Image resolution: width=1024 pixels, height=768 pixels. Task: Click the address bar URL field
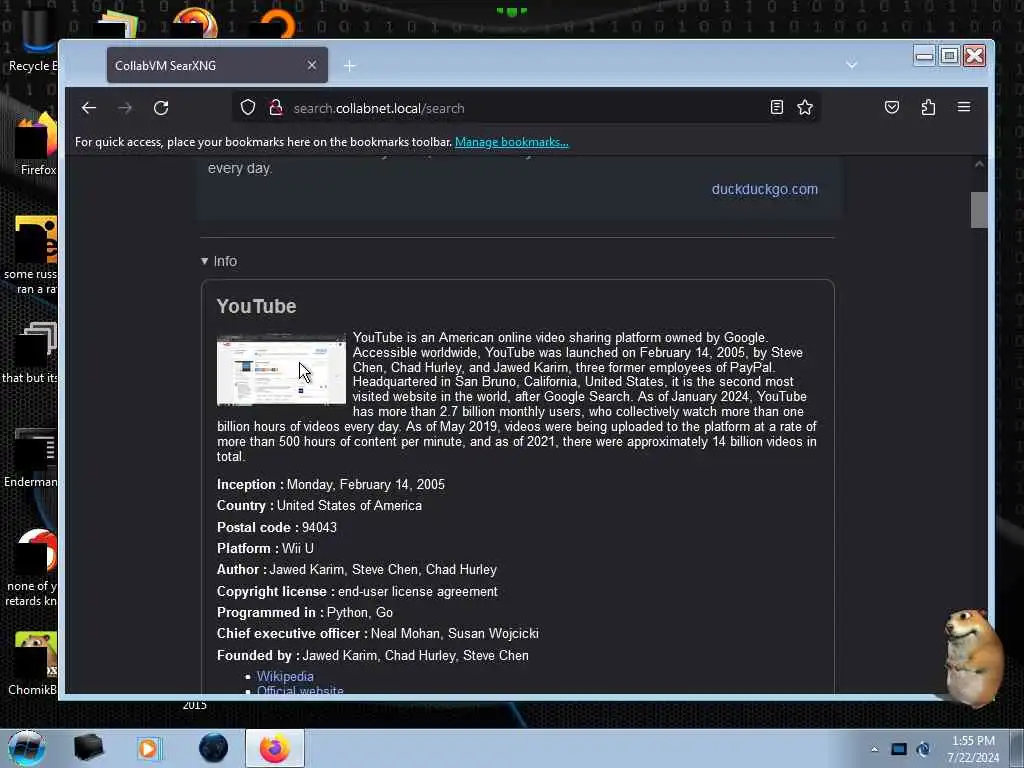click(526, 108)
